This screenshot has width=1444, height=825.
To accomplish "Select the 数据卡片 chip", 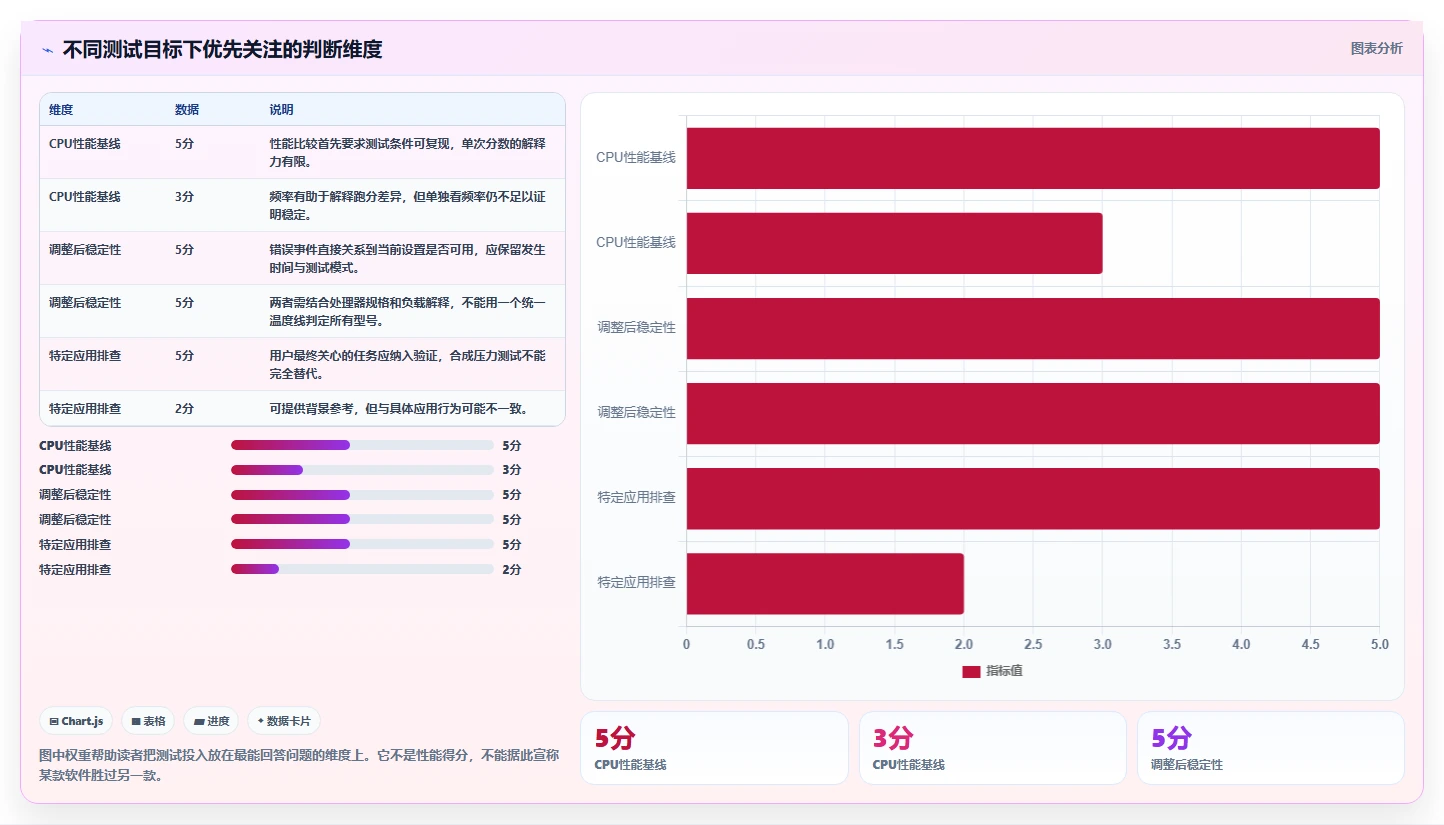I will pyautogui.click(x=284, y=721).
